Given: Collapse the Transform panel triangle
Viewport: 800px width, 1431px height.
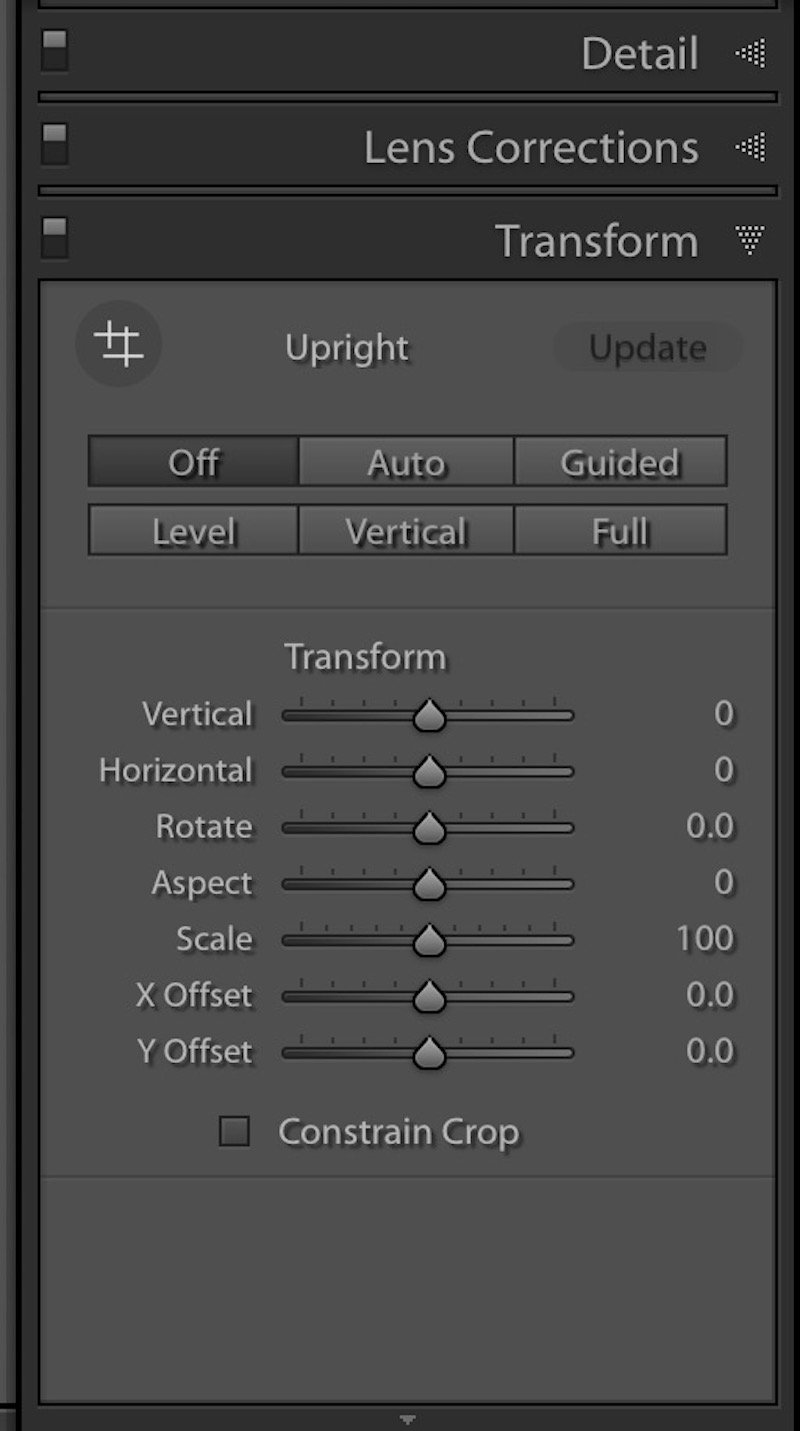Looking at the screenshot, I should pos(750,240).
